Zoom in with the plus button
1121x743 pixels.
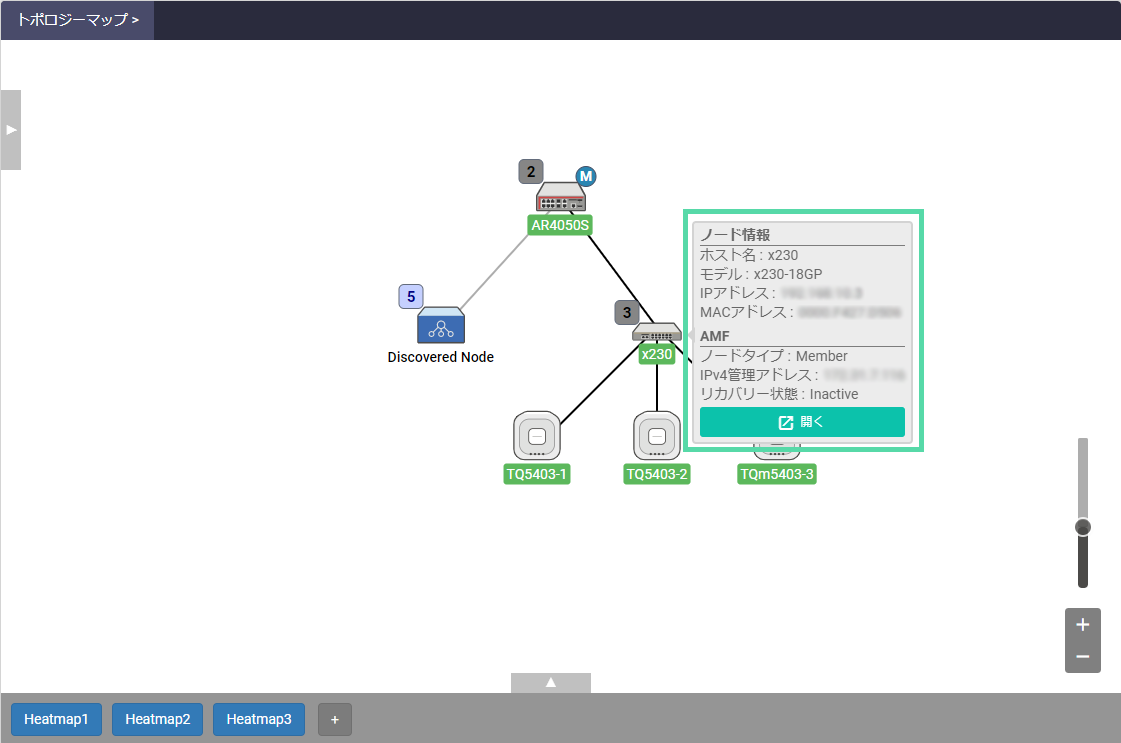click(1082, 625)
